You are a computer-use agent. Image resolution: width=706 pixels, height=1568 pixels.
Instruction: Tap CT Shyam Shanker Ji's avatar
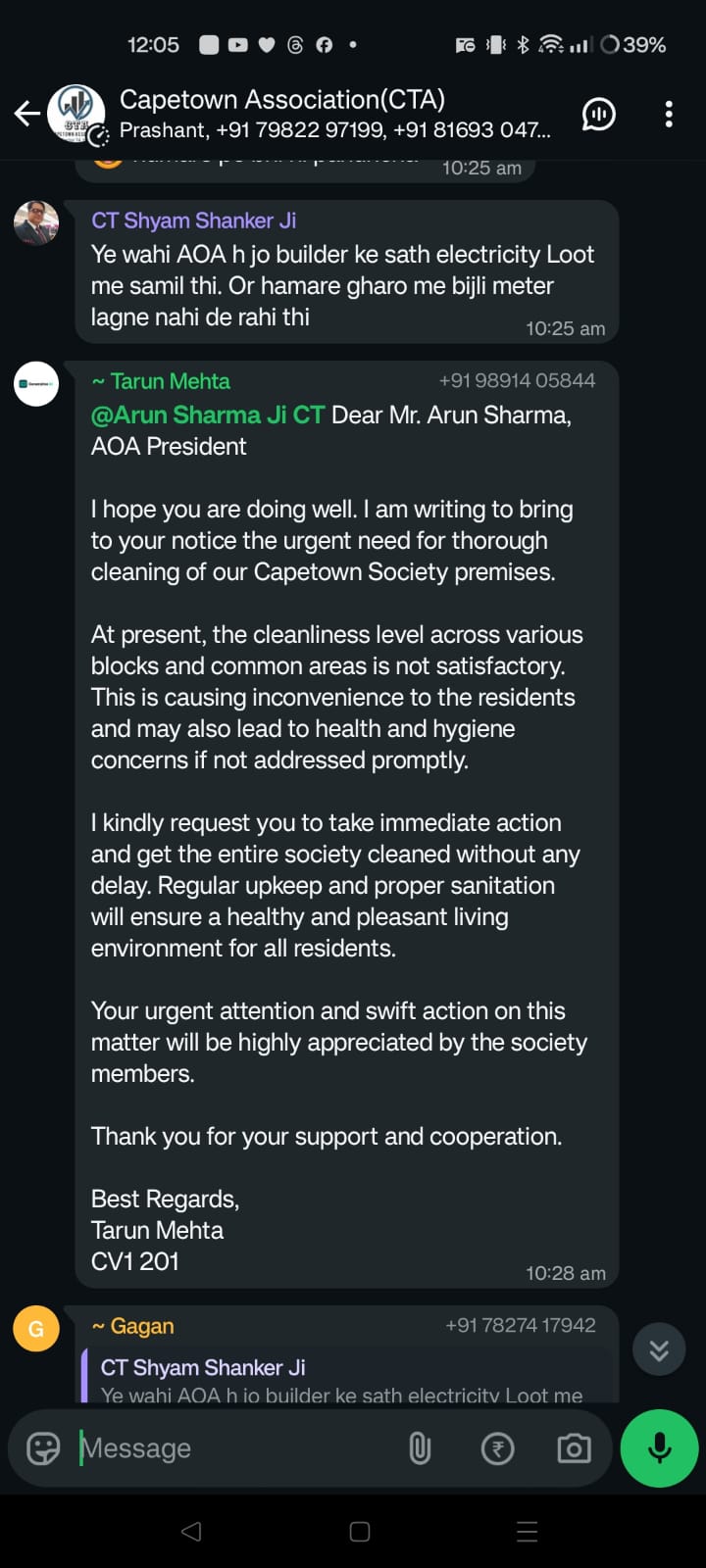tap(36, 223)
